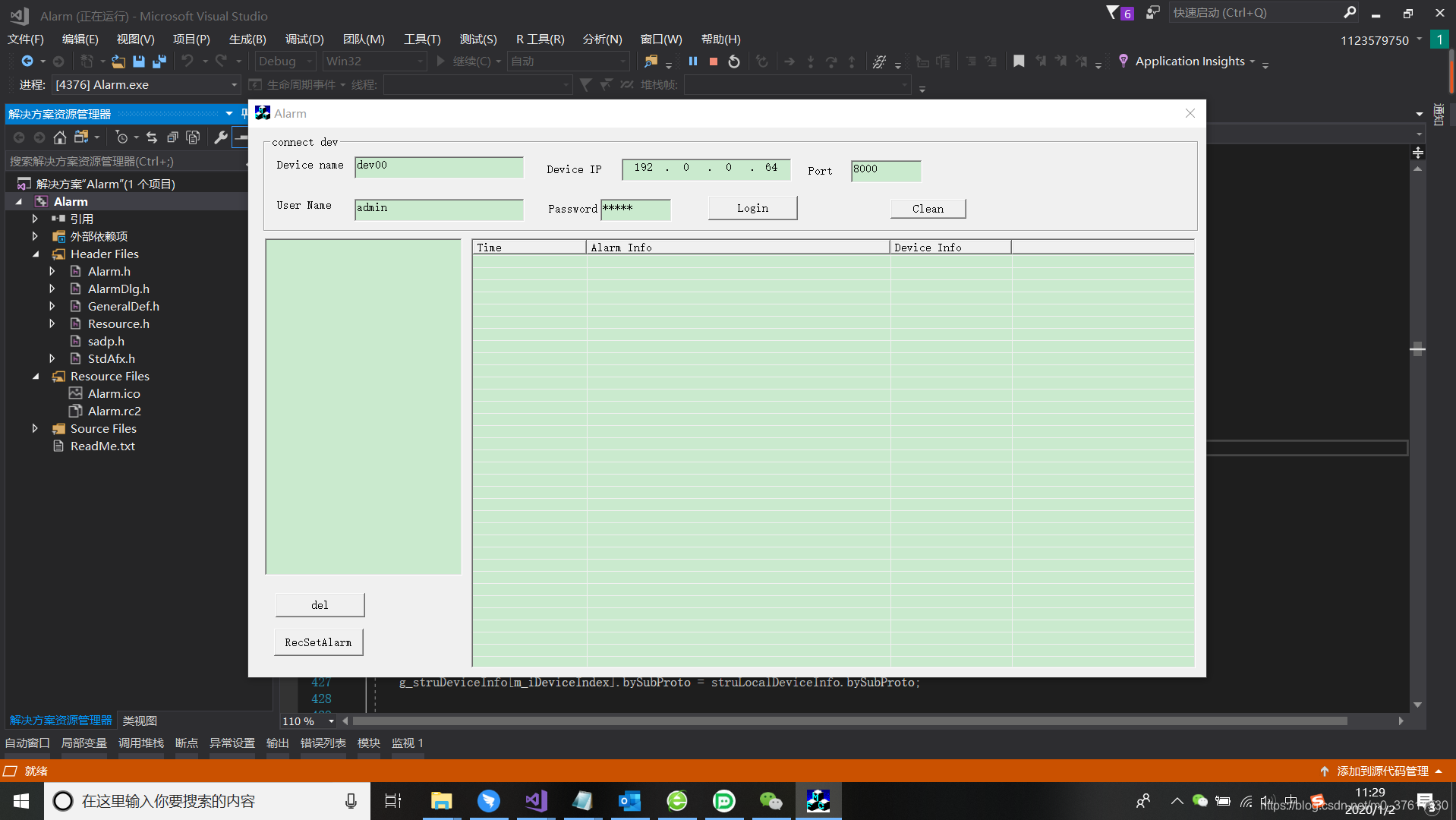Open the process selector showing Alarm.exe

(x=145, y=85)
